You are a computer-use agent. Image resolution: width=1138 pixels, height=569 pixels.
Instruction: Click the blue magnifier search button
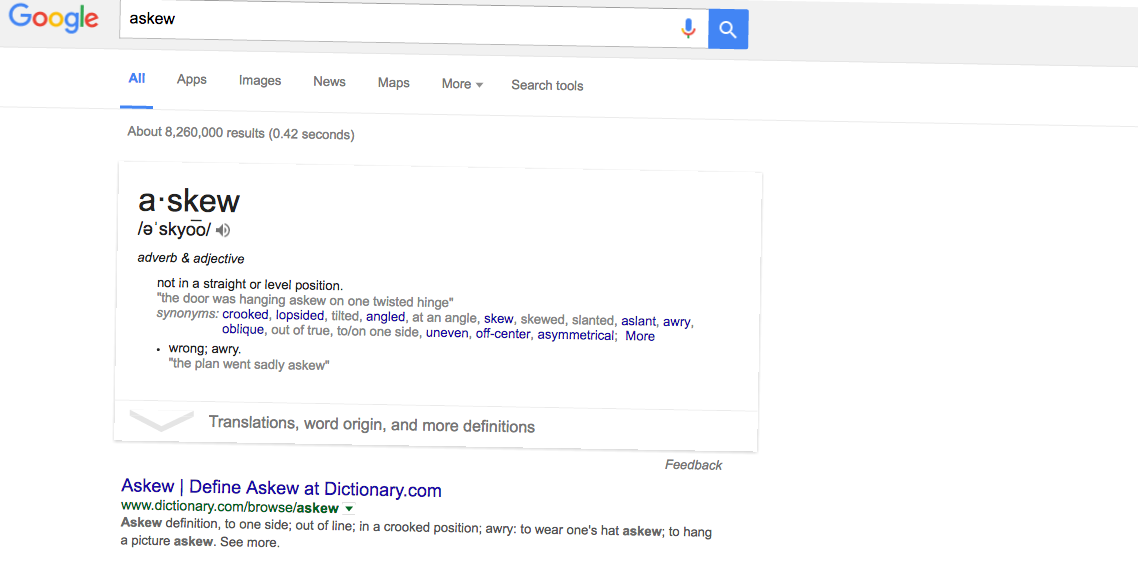[x=728, y=30]
